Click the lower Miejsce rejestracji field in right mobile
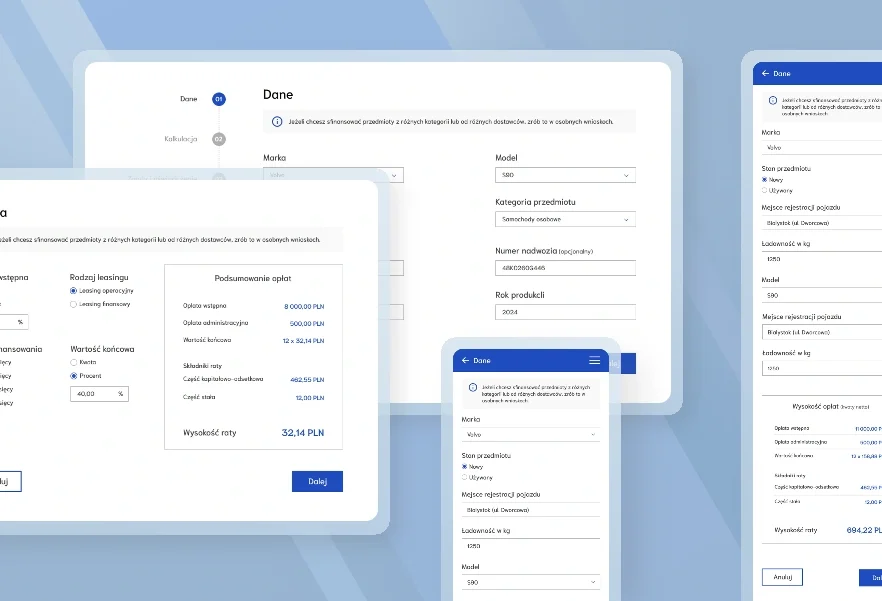This screenshot has height=601, width=882. pos(822,332)
